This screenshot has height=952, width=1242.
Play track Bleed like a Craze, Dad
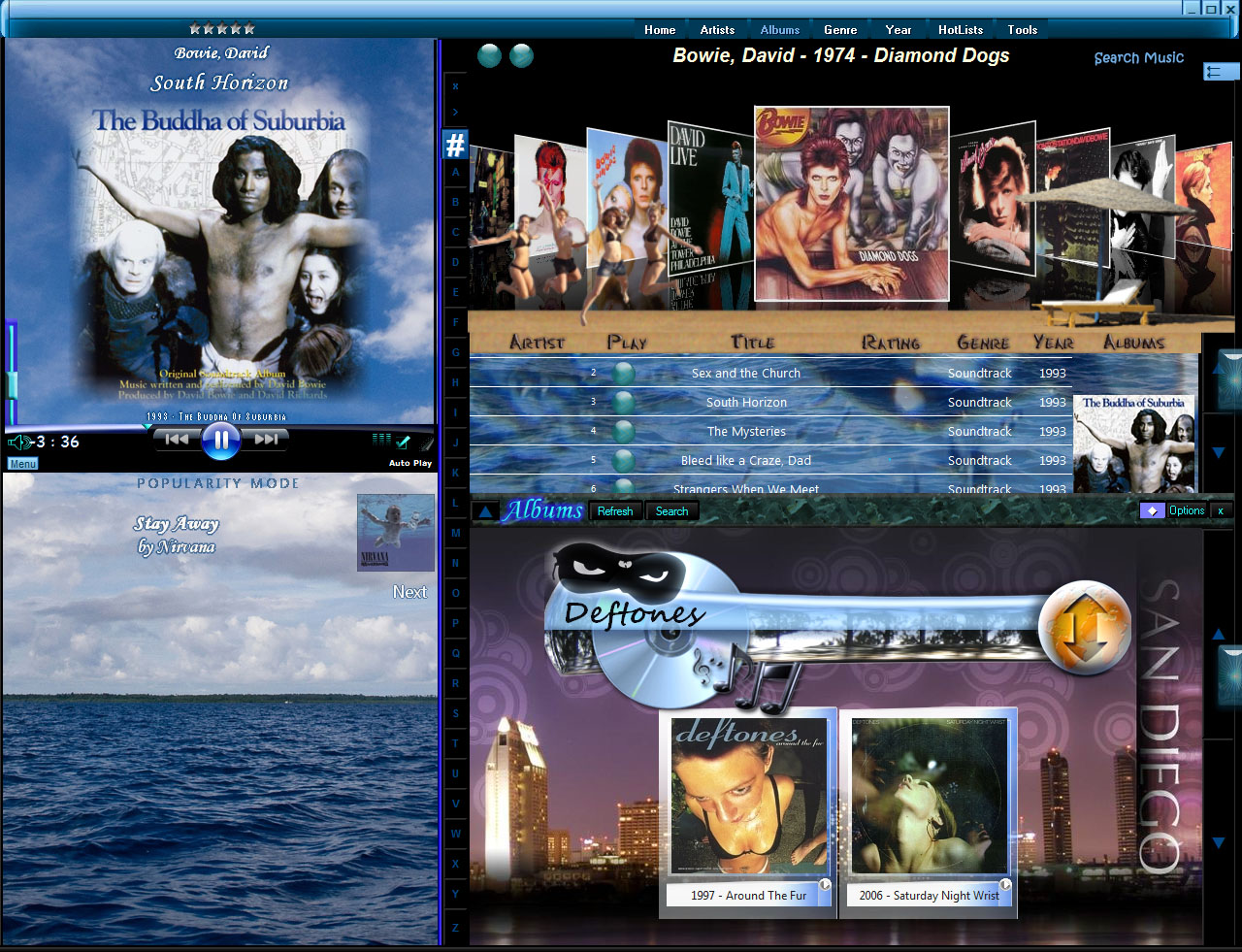(x=624, y=460)
